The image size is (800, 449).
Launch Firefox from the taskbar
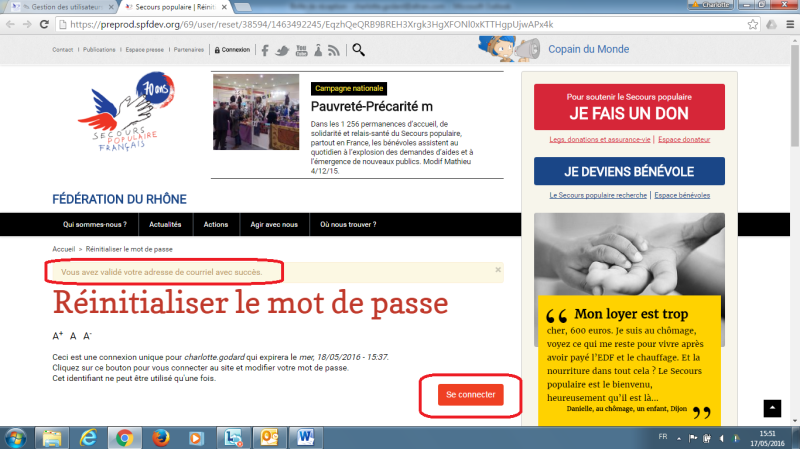(161, 438)
